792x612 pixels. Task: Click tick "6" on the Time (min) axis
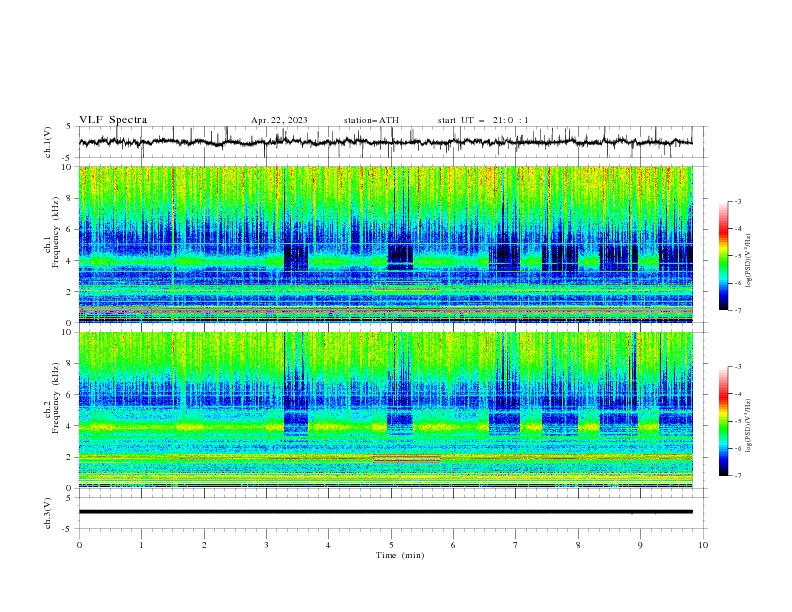(x=453, y=545)
